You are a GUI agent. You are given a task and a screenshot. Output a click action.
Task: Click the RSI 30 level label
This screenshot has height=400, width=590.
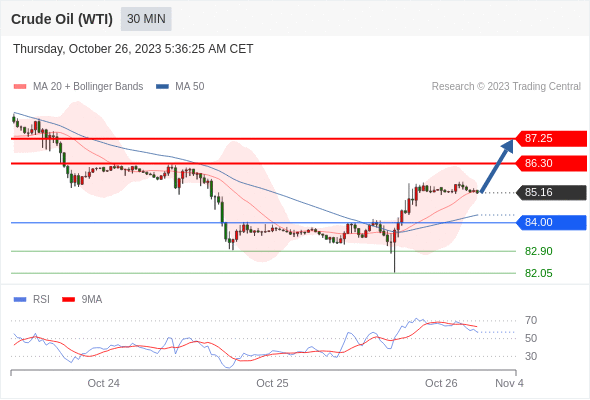(531, 356)
